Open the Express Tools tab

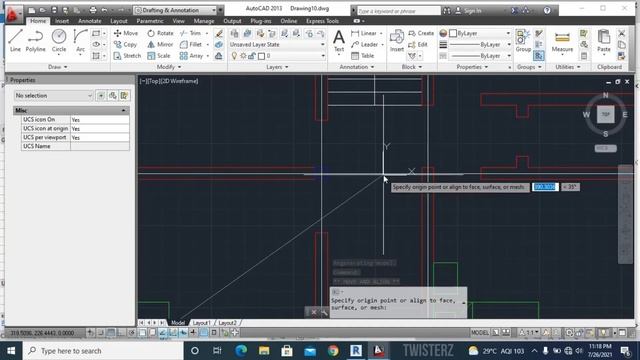tap(322, 21)
